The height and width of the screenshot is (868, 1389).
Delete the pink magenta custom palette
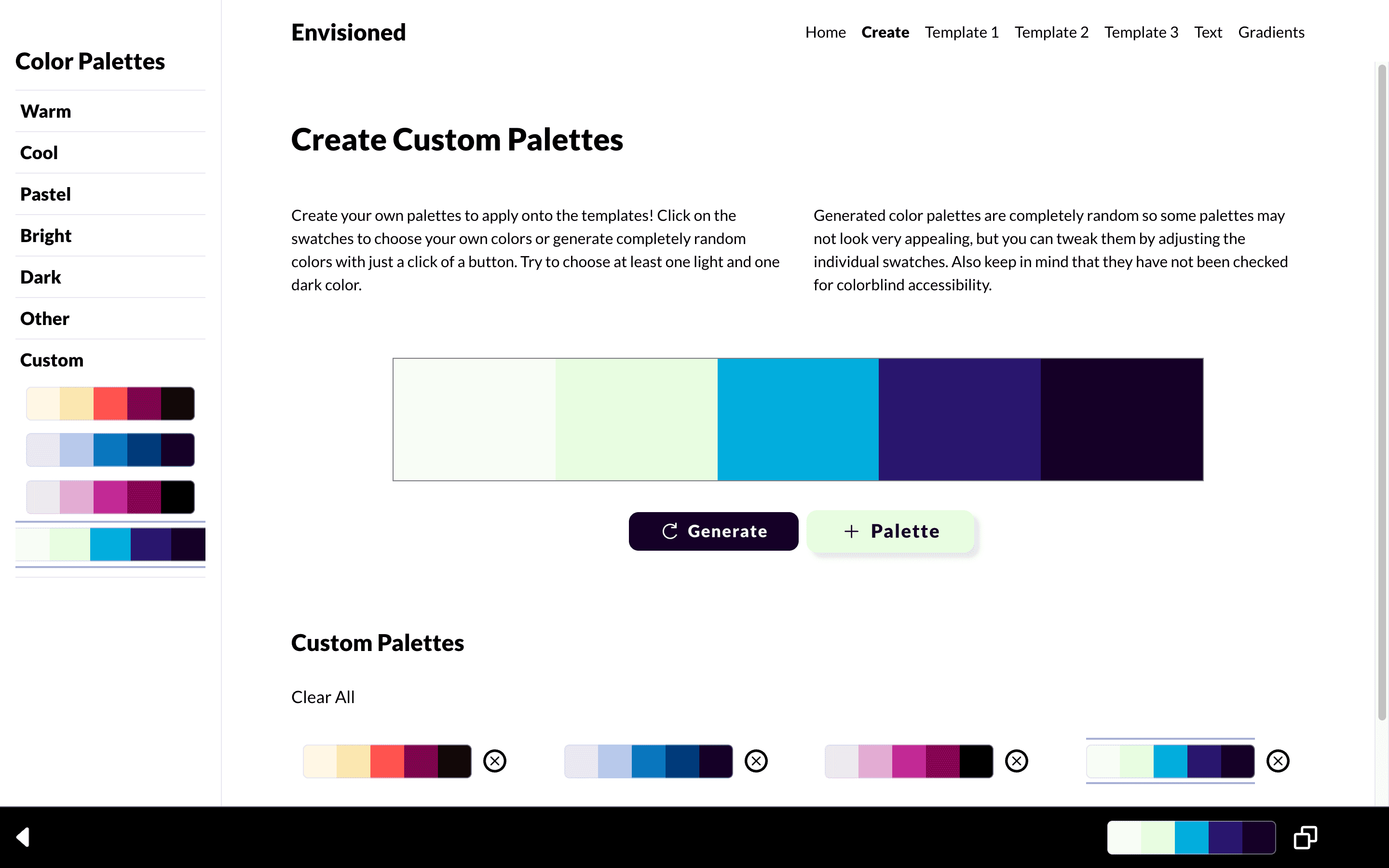point(1017,760)
